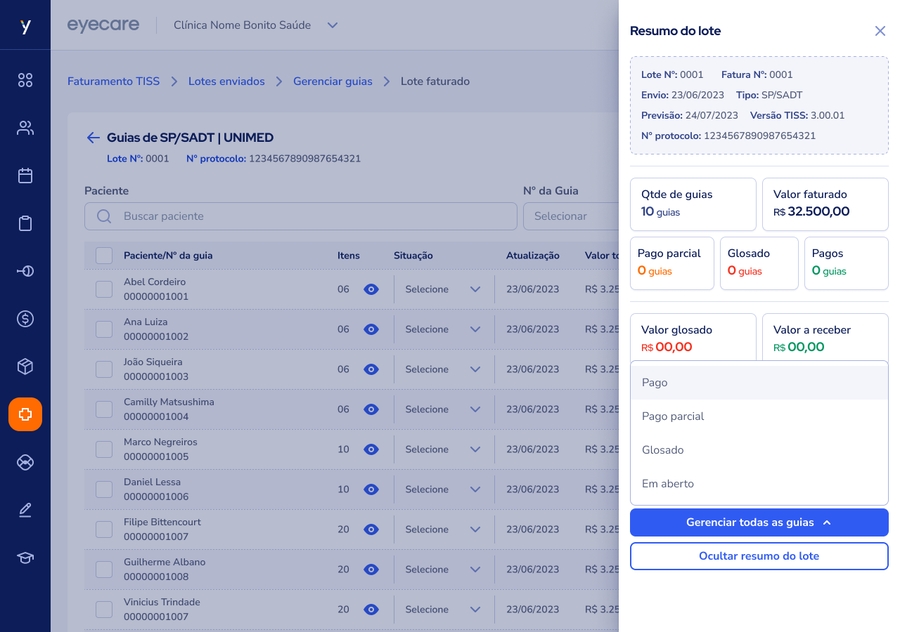Check the box for Abel Cordeiro
The height and width of the screenshot is (632, 900).
pos(104,289)
